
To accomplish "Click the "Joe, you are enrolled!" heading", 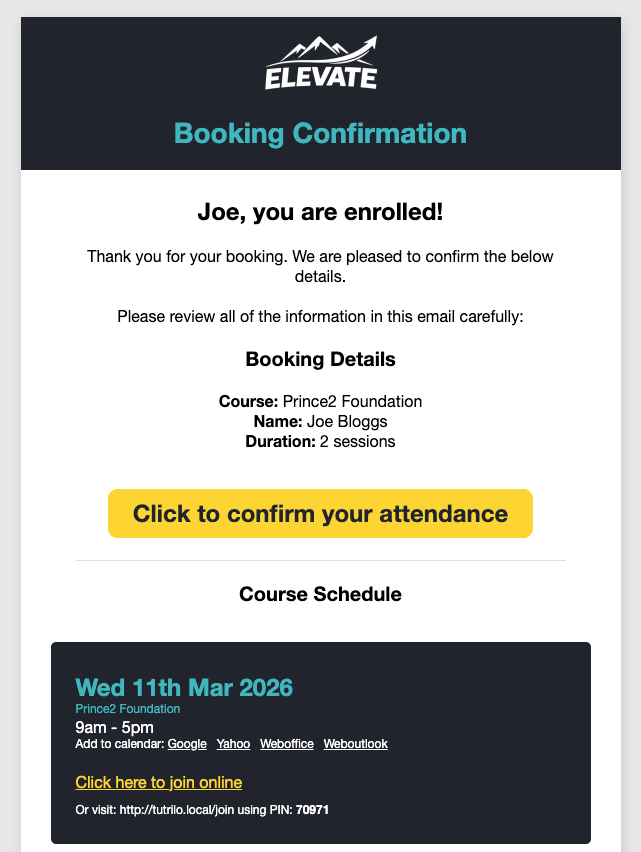I will [320, 212].
